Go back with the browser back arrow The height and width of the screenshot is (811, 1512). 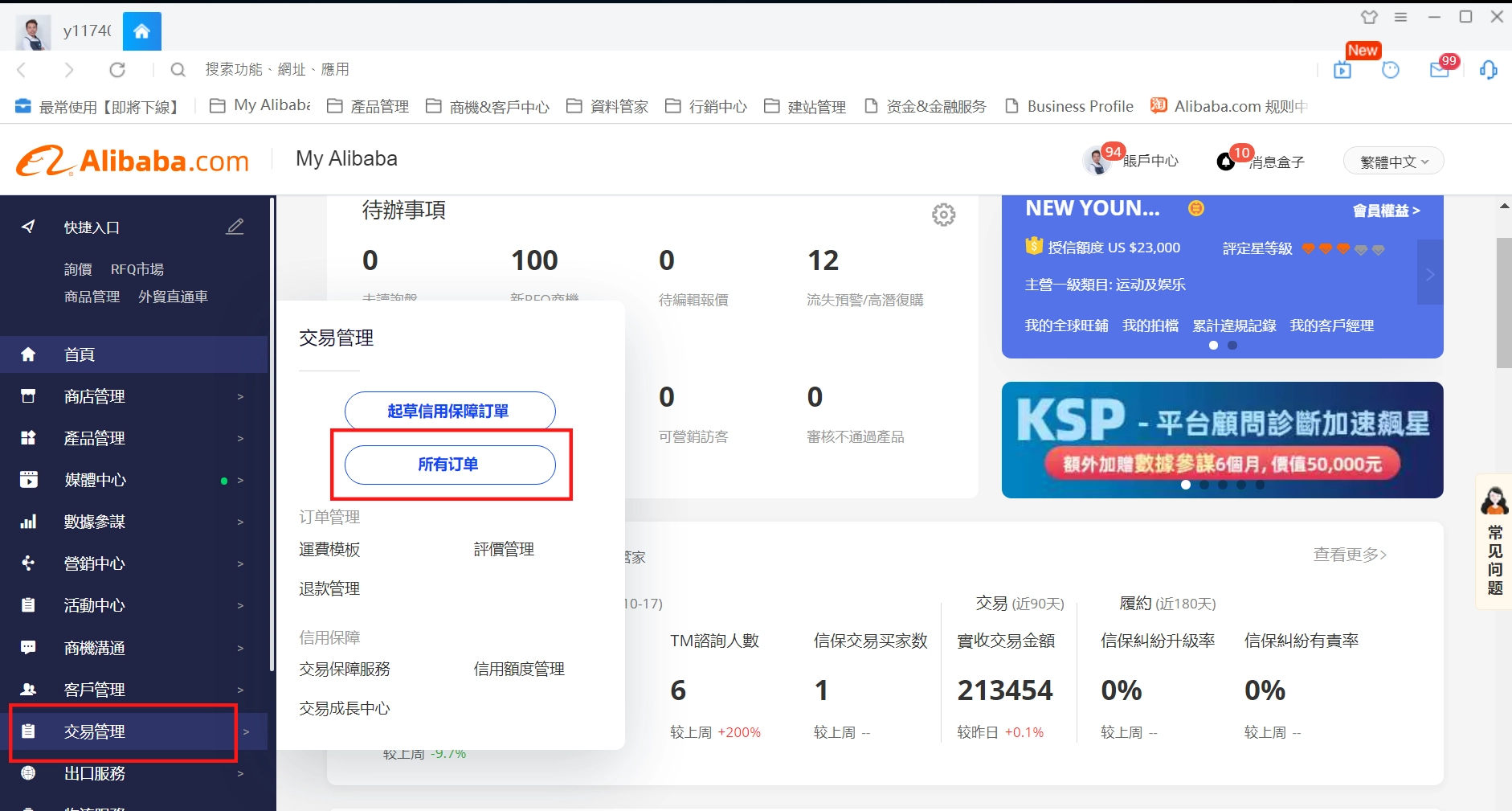click(x=22, y=70)
